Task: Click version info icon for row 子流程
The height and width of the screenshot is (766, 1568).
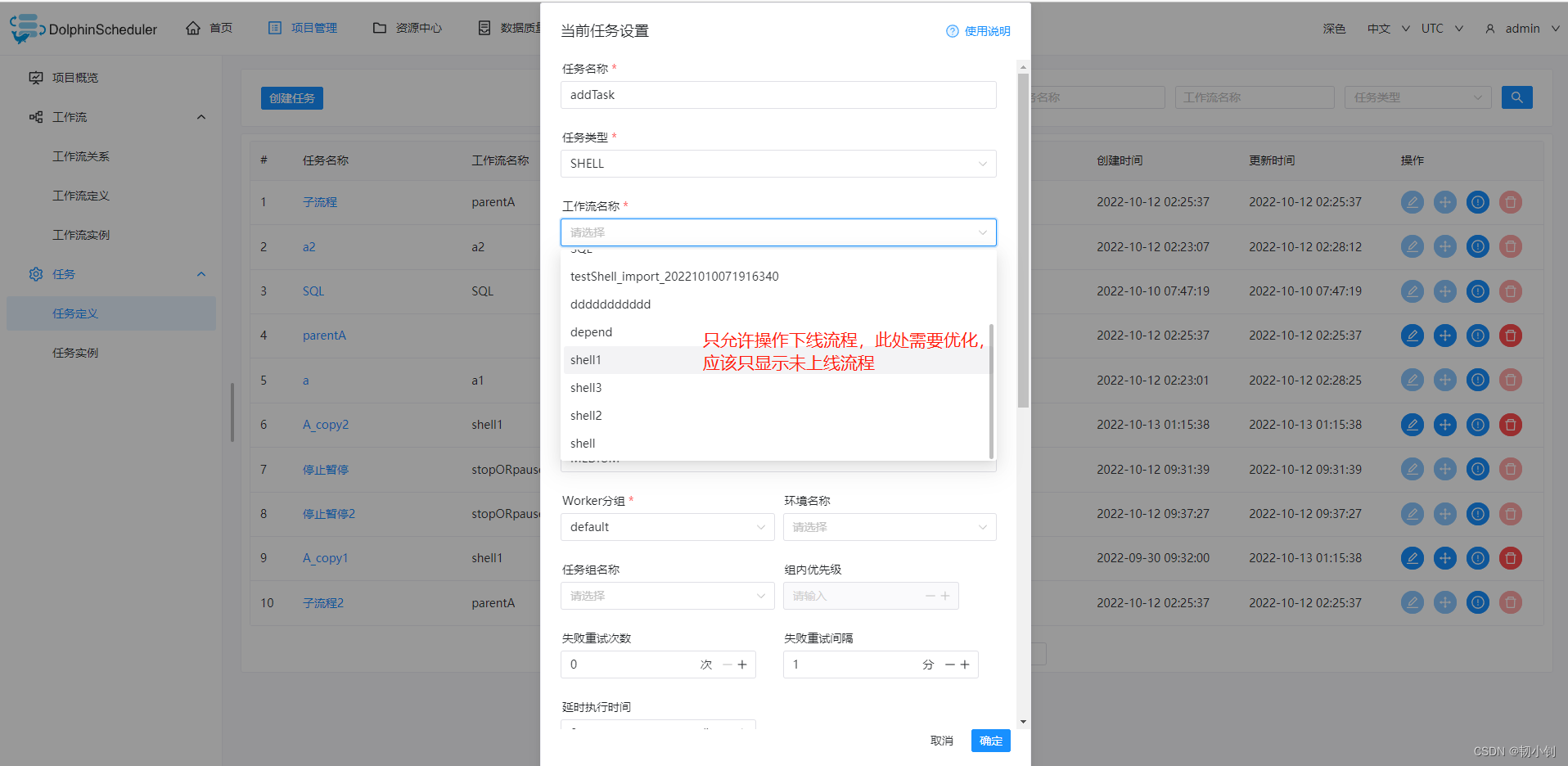Action: coord(1477,202)
